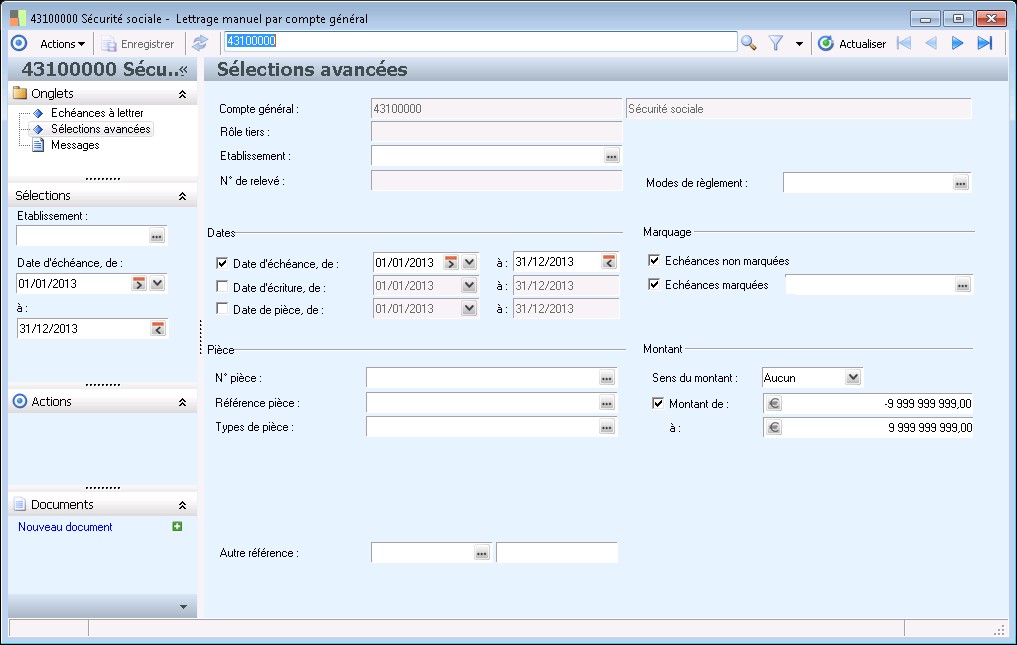Open the Date d'échéance start dropdown

[470, 262]
